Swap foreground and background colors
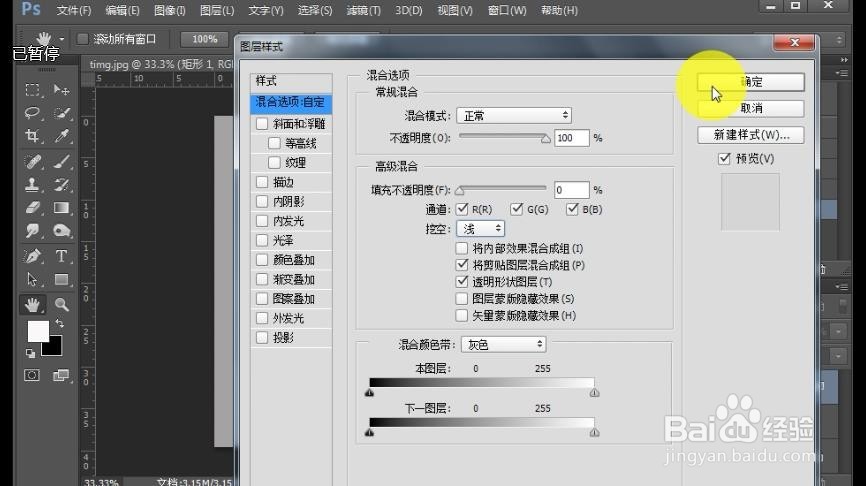This screenshot has height=486, width=866. coord(59,323)
